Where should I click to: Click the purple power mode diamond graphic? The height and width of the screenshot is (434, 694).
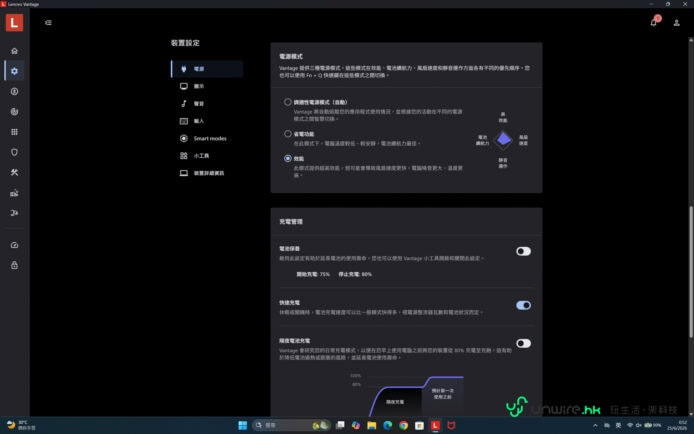click(x=503, y=140)
